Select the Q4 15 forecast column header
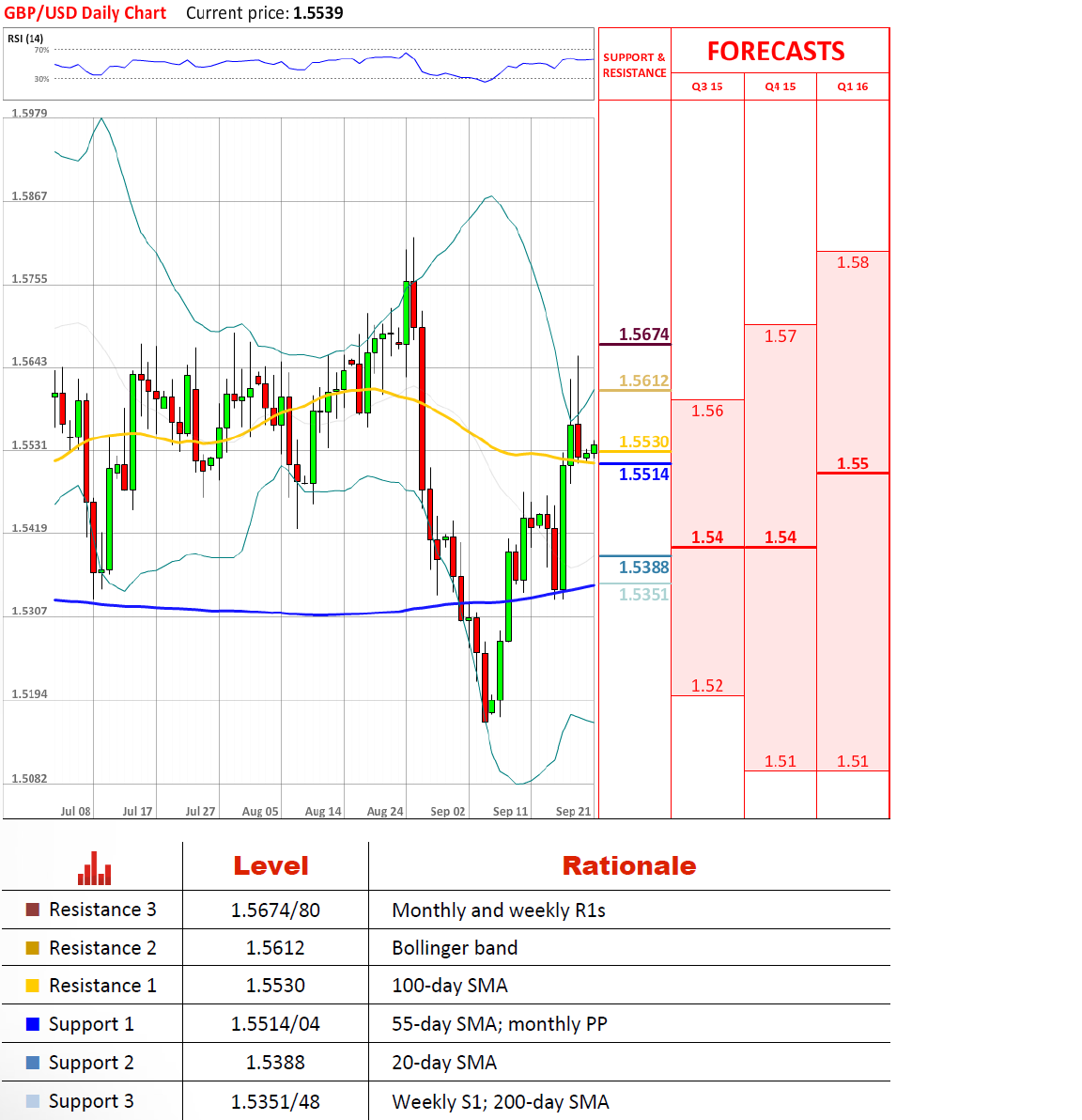 pos(780,86)
